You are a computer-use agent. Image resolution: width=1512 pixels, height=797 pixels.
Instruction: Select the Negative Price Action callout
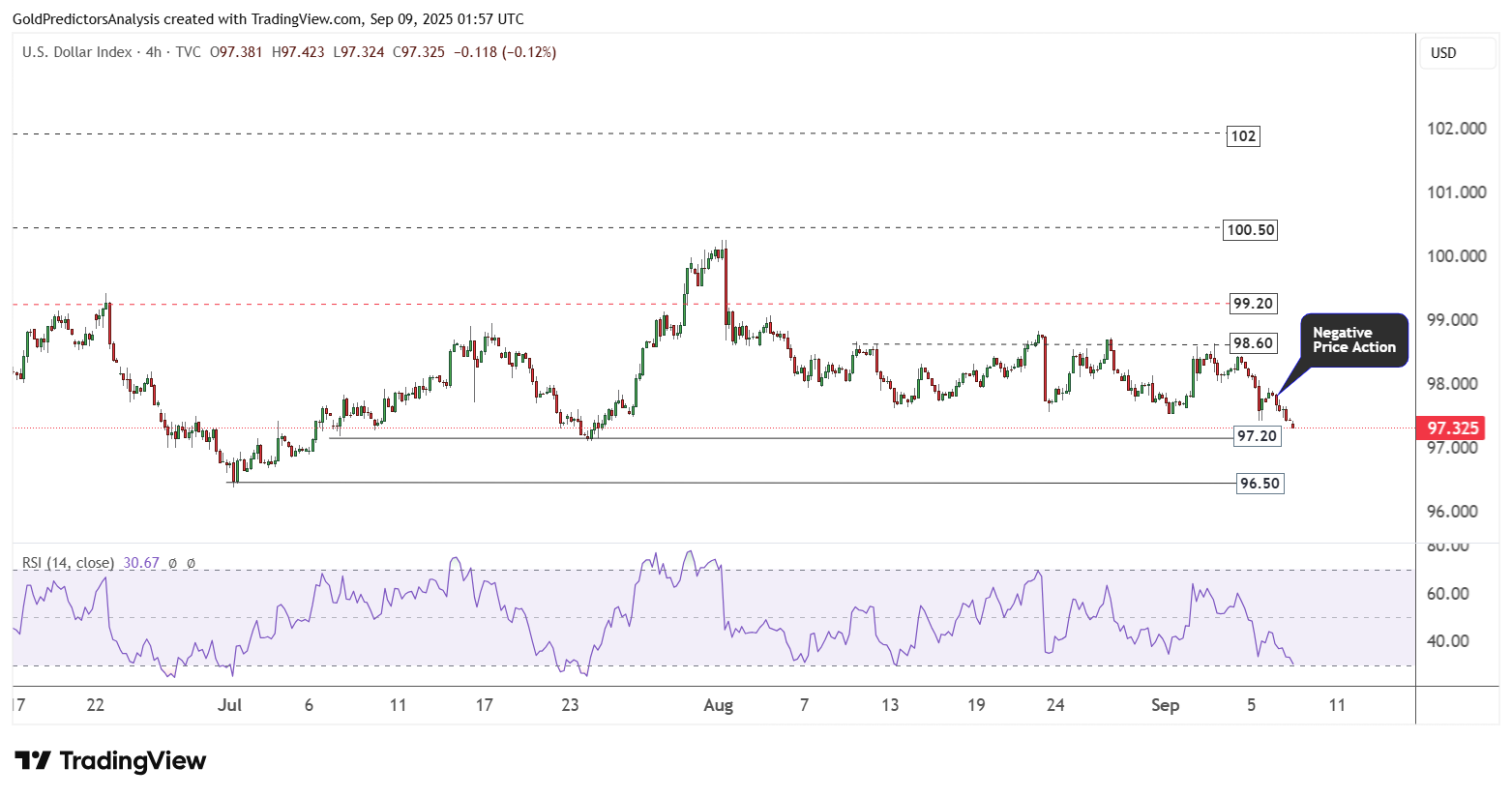1353,339
